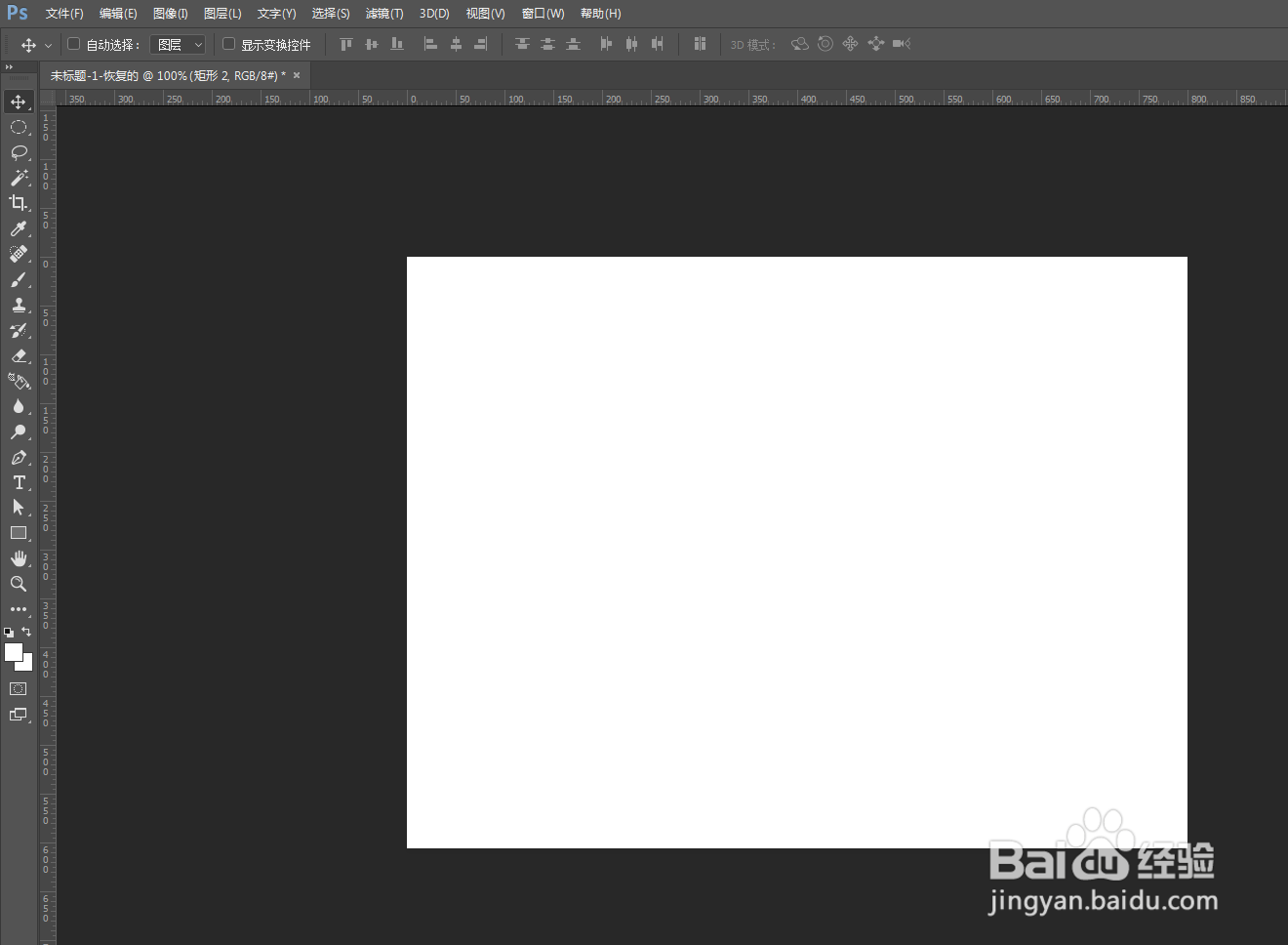
Task: Open the Move tool preset picker arrow
Action: [48, 46]
